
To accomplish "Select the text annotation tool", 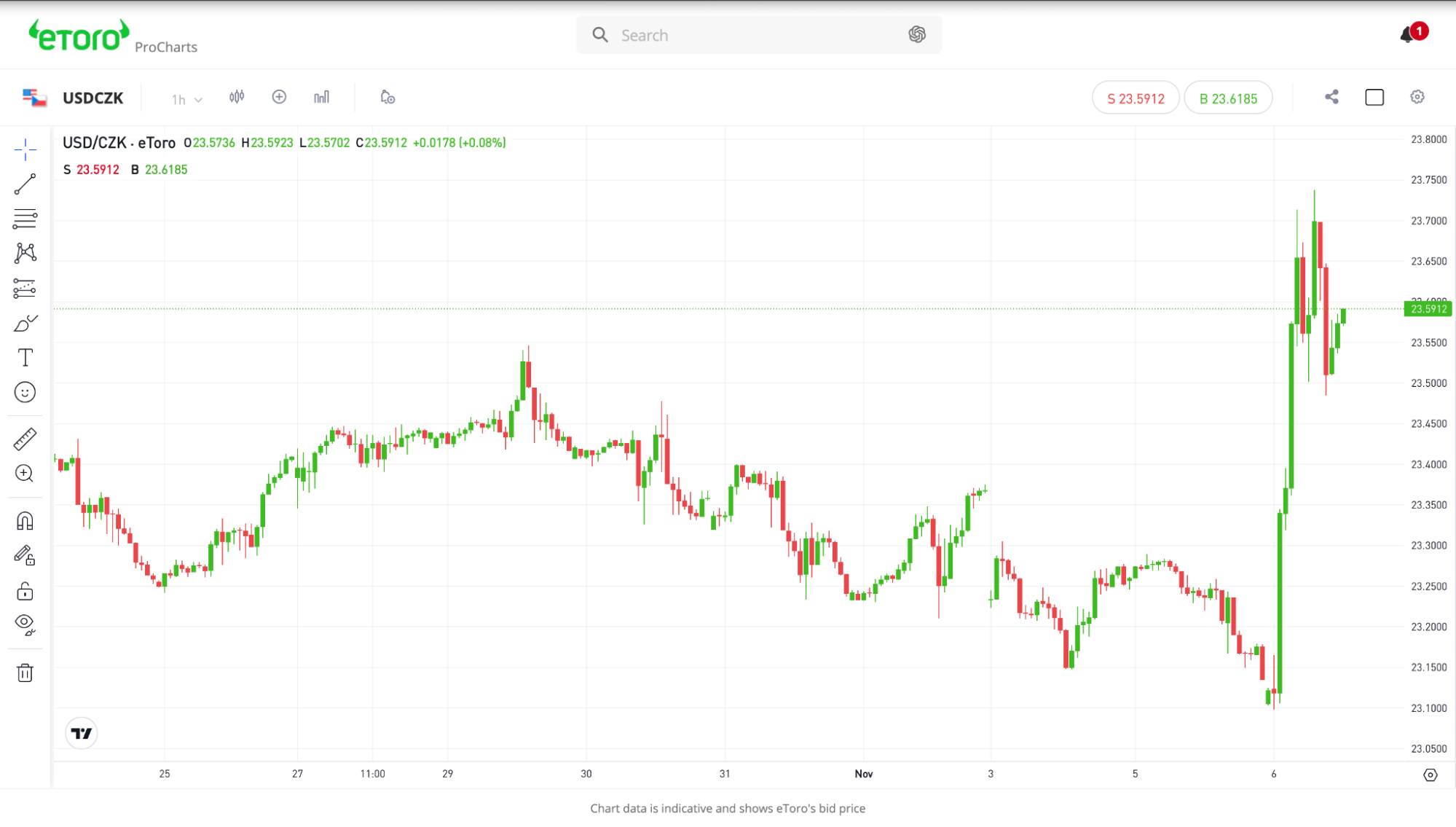I will (25, 358).
